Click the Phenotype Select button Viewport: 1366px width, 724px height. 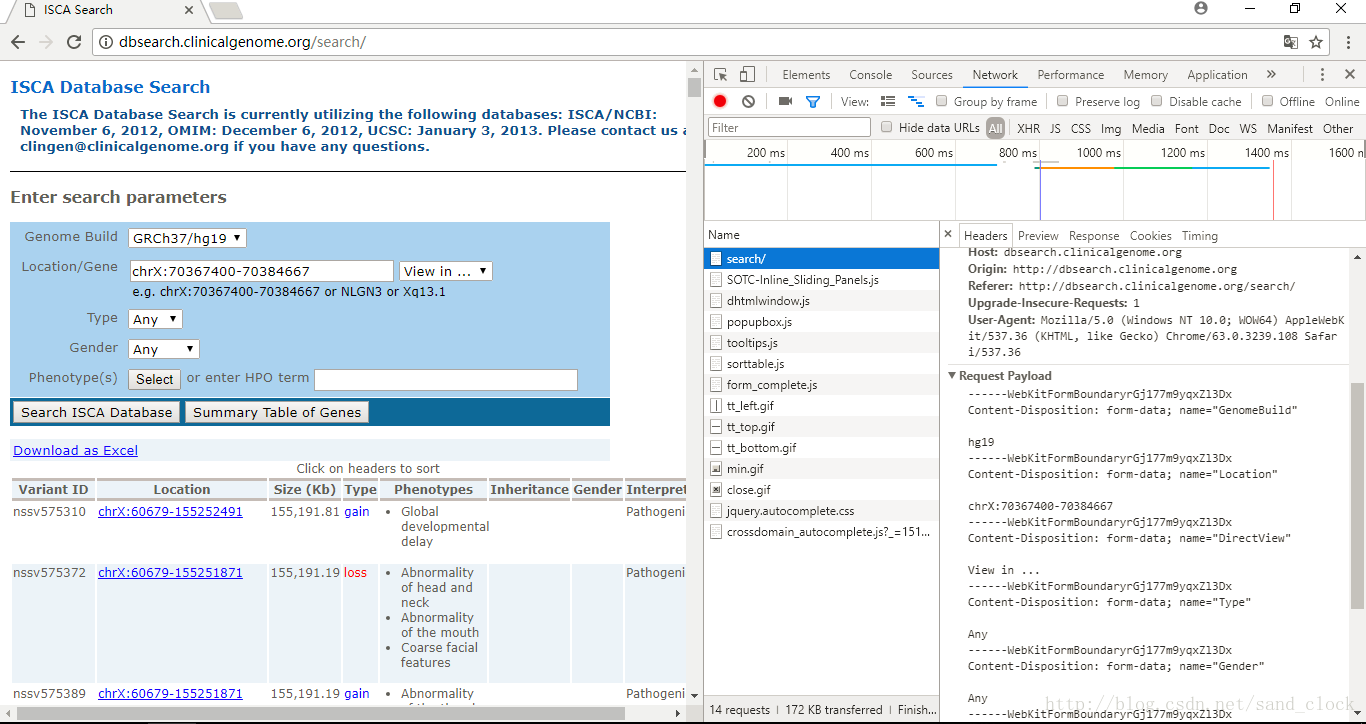(155, 379)
